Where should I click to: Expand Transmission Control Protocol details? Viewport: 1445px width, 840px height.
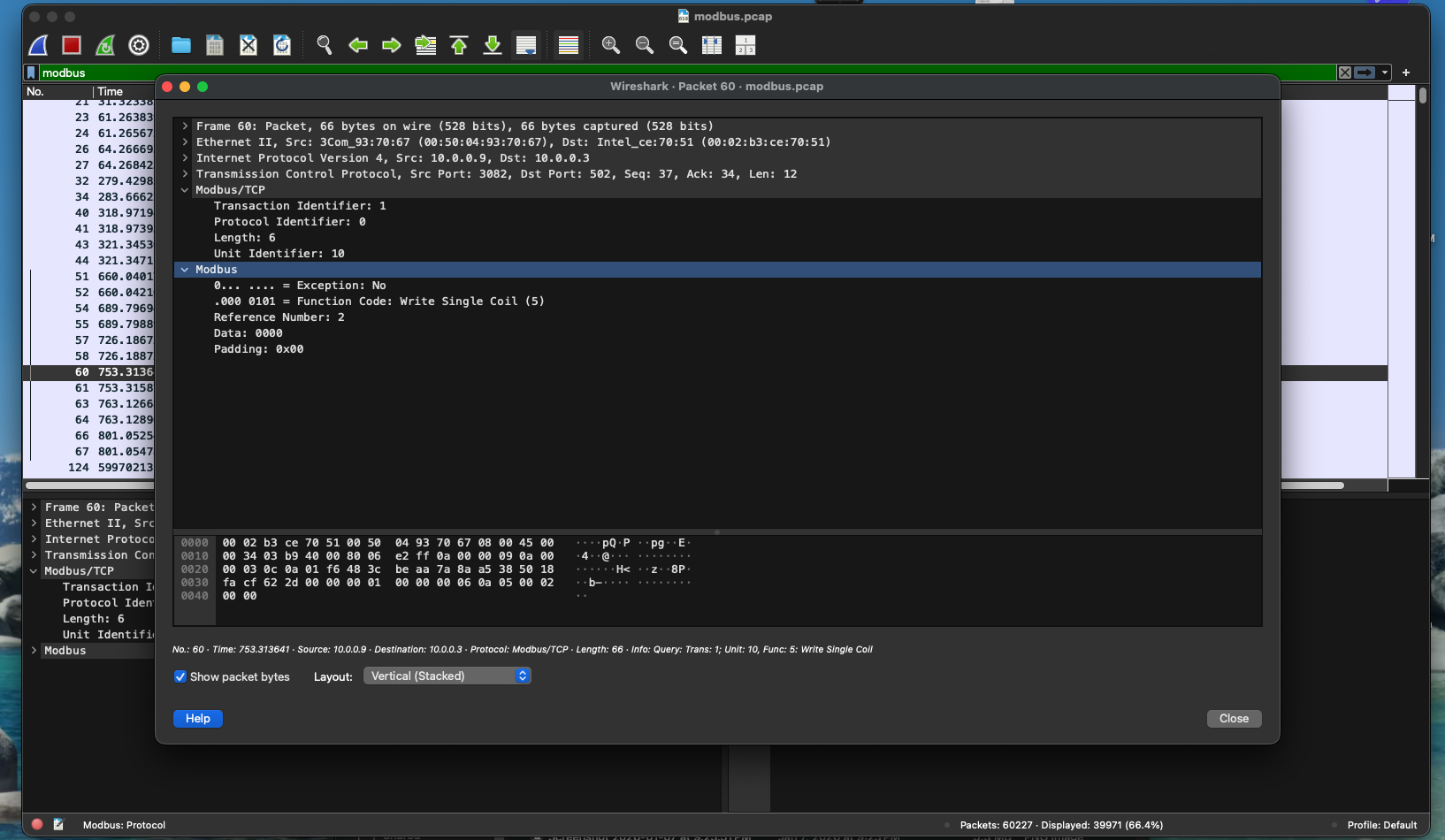(183, 174)
